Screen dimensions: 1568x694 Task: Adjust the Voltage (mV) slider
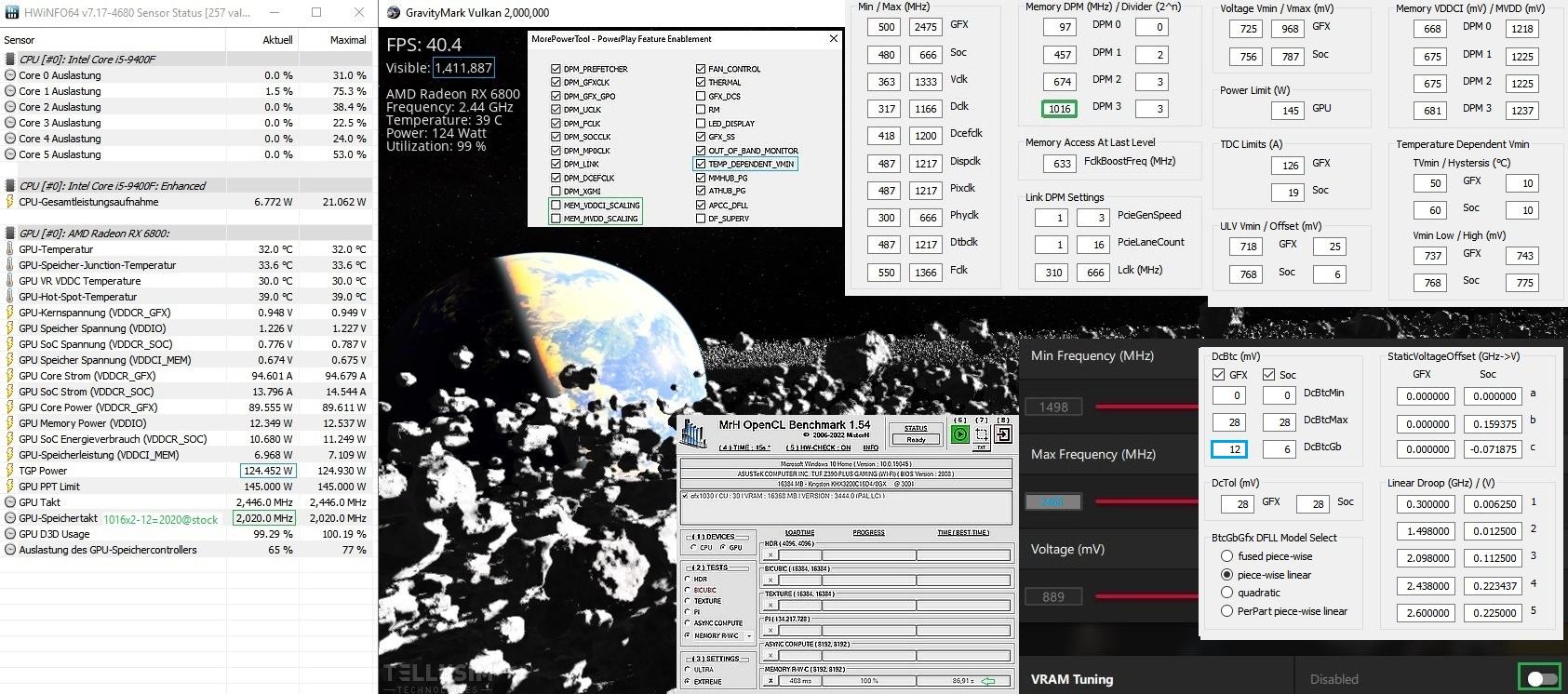[x=1146, y=596]
